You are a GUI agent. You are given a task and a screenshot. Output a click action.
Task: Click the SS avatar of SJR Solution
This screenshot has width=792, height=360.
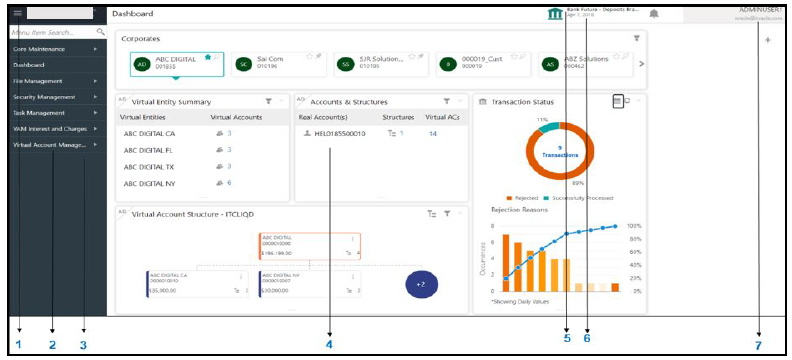click(x=346, y=65)
